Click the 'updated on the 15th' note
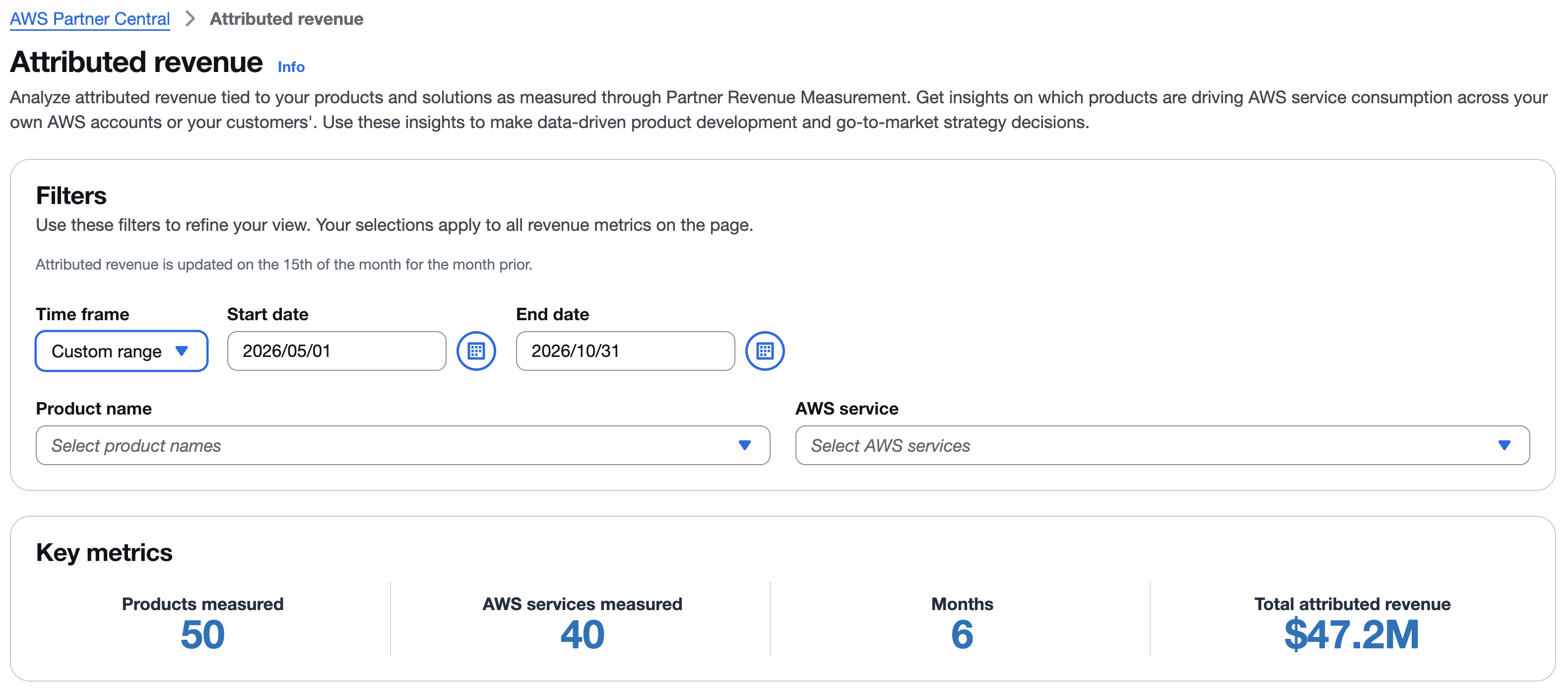 (284, 264)
